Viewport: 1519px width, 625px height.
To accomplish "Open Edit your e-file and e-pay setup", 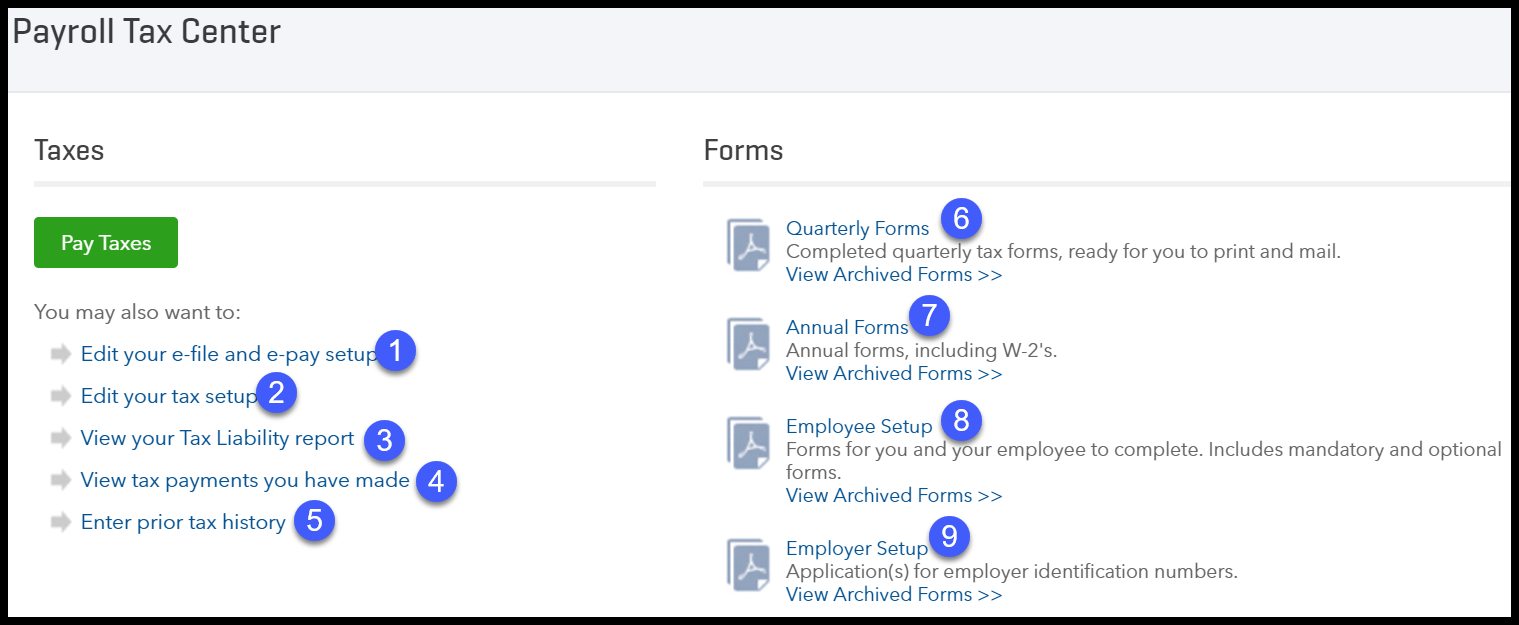I will 229,354.
